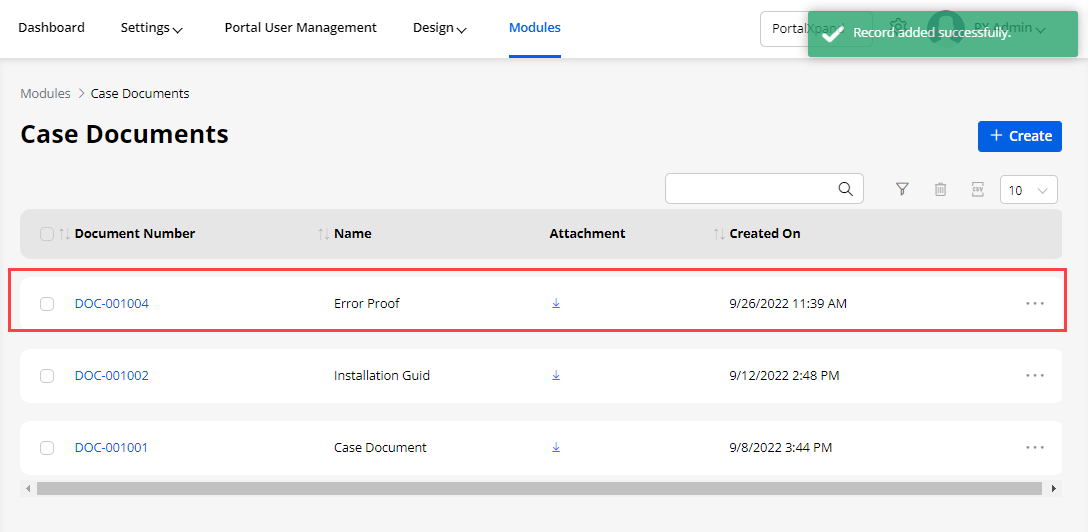Click the Create button
Viewport: 1088px width, 532px height.
point(1019,136)
